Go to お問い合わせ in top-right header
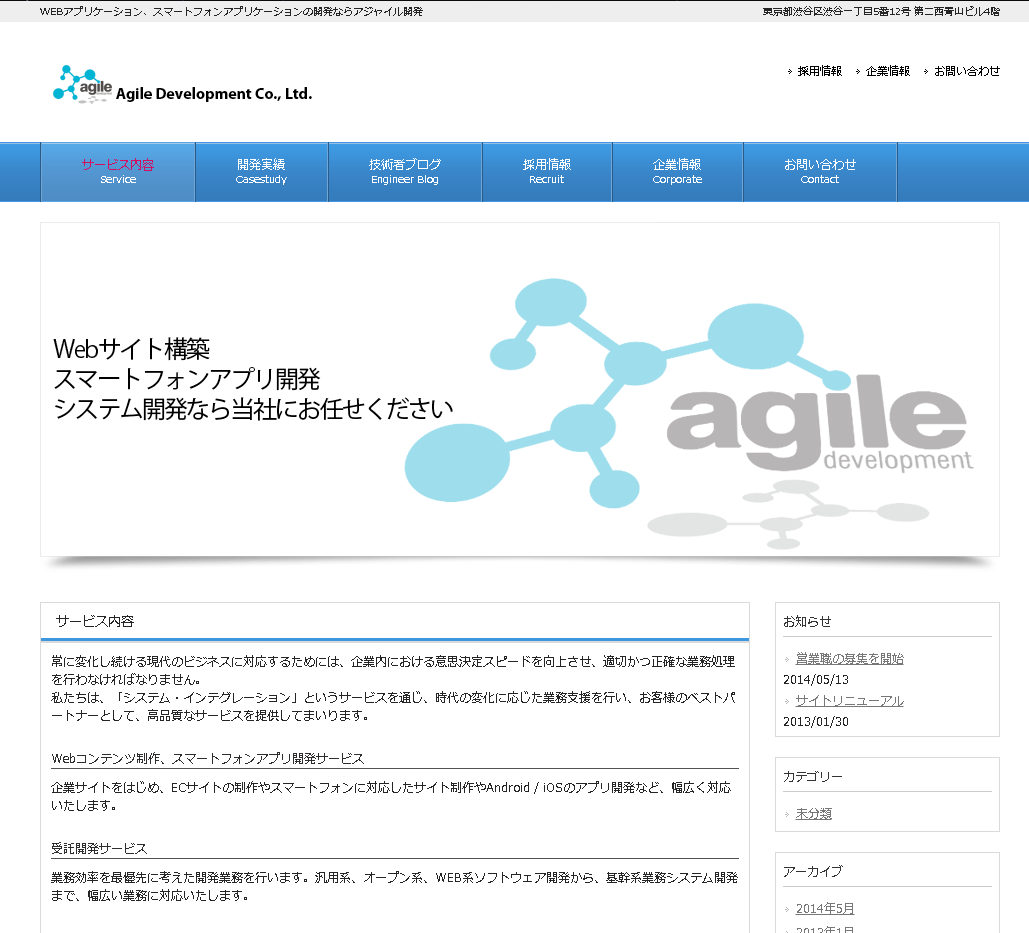Viewport: 1029px width, 933px height. tap(966, 71)
